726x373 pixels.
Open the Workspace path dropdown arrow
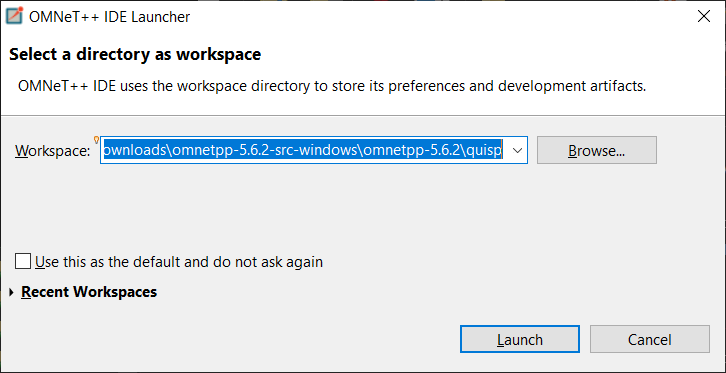pyautogui.click(x=518, y=150)
